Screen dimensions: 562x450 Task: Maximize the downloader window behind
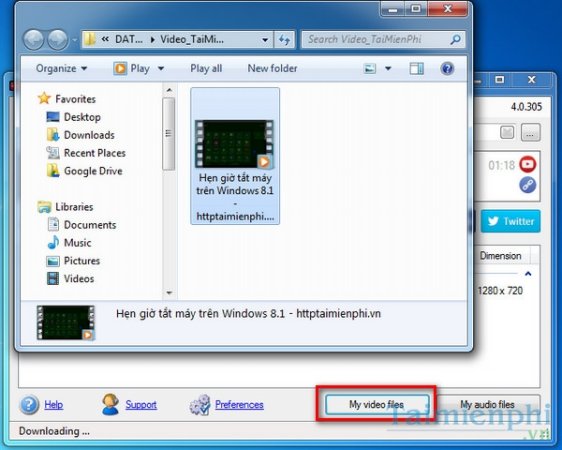500,80
